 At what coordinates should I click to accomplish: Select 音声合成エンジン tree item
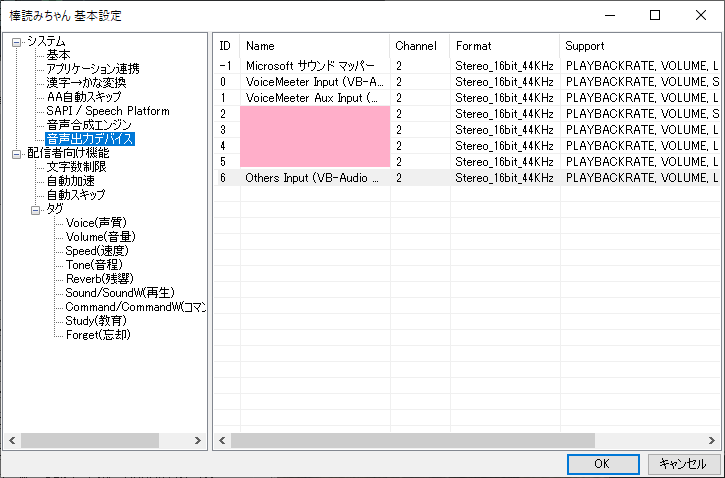[x=89, y=125]
